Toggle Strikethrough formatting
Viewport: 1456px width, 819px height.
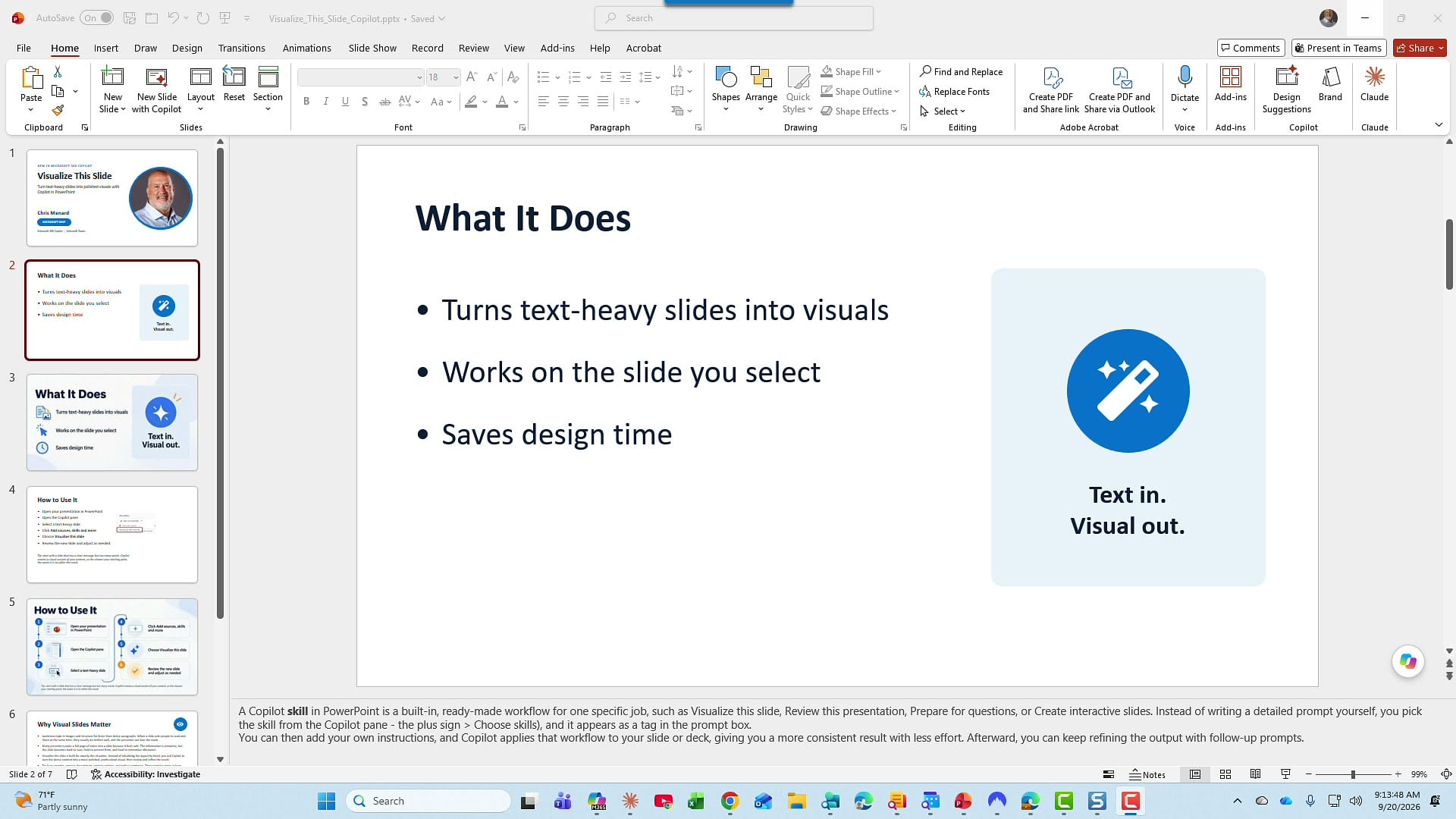385,102
